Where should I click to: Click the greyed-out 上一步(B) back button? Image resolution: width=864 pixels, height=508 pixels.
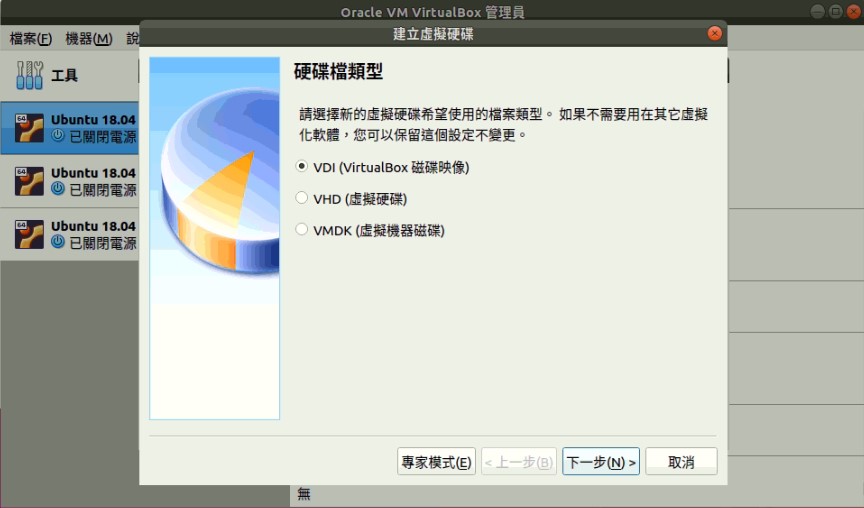(x=518, y=462)
